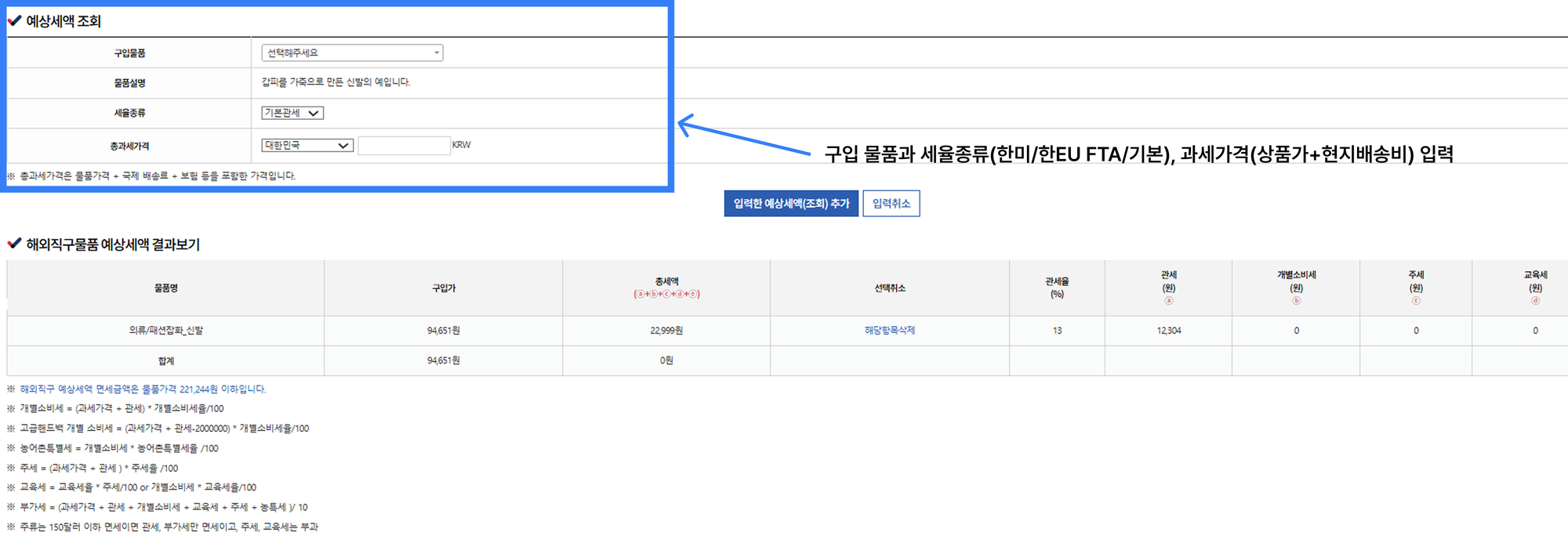Click the '총과세가격' row label

(x=129, y=146)
